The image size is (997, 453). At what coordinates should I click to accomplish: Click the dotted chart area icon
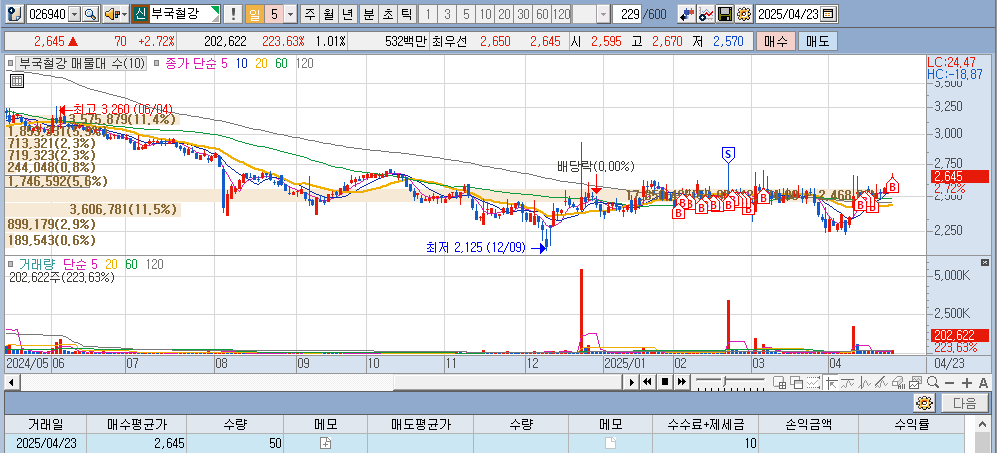click(813, 382)
